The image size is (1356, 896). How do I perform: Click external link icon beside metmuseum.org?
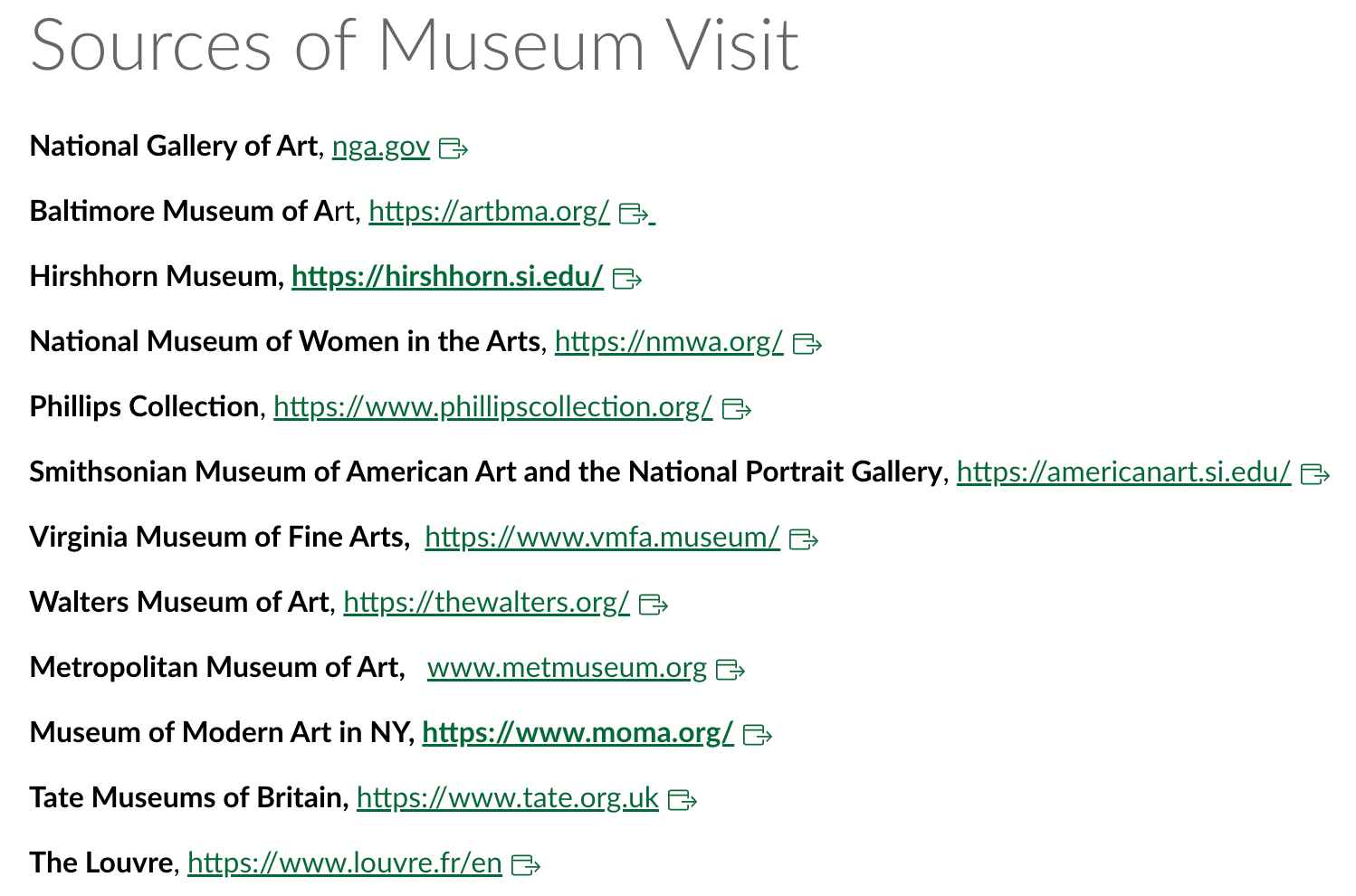[x=731, y=670]
